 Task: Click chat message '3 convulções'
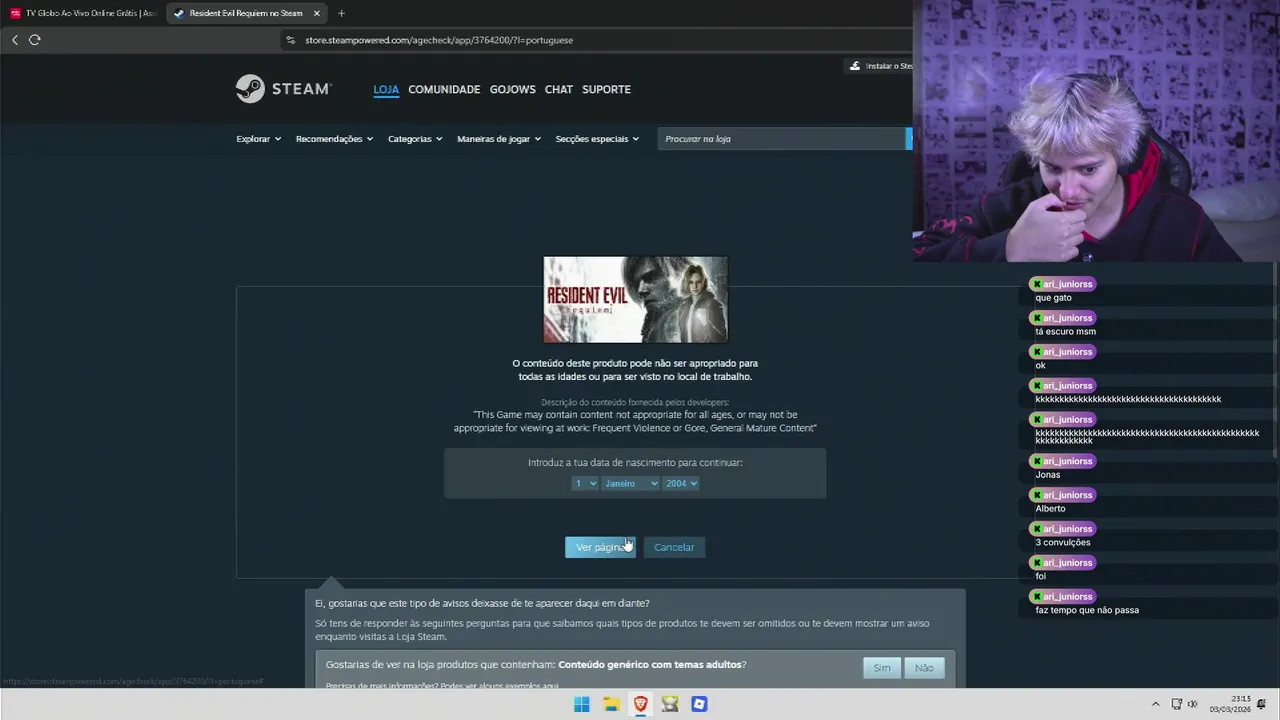[1063, 543]
